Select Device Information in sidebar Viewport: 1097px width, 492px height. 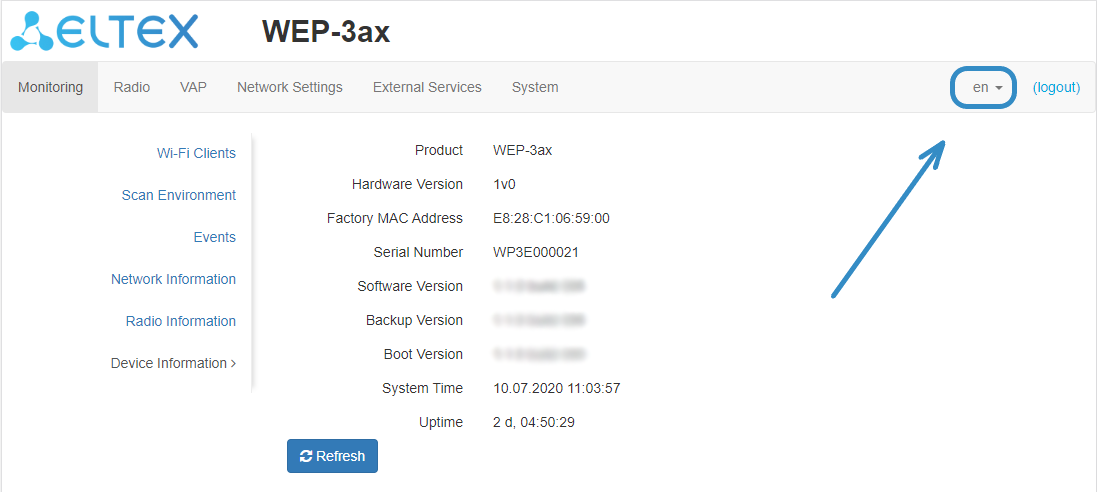point(172,363)
